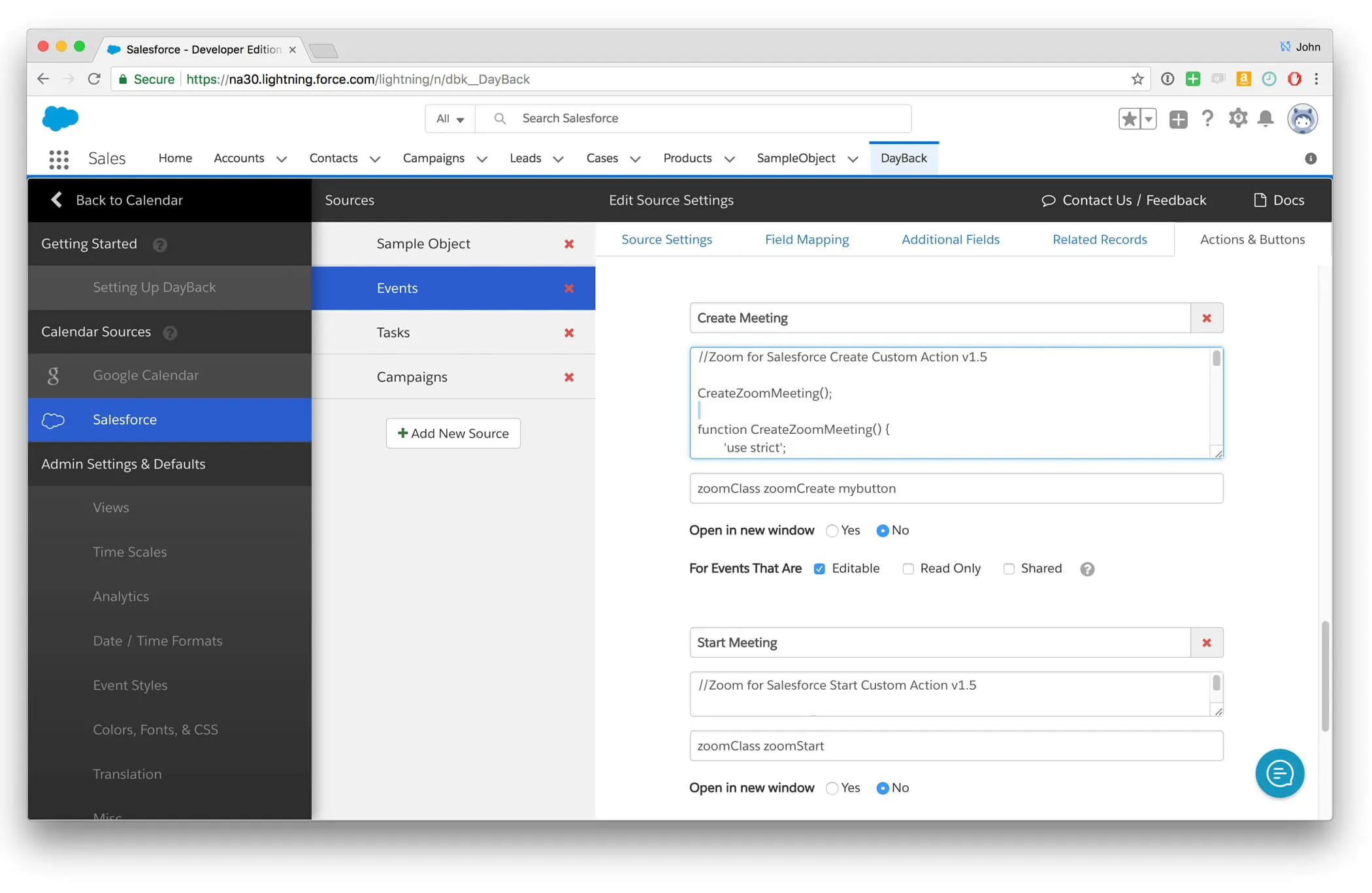
Task: Click the Create Meeting code textarea
Action: tap(956, 403)
